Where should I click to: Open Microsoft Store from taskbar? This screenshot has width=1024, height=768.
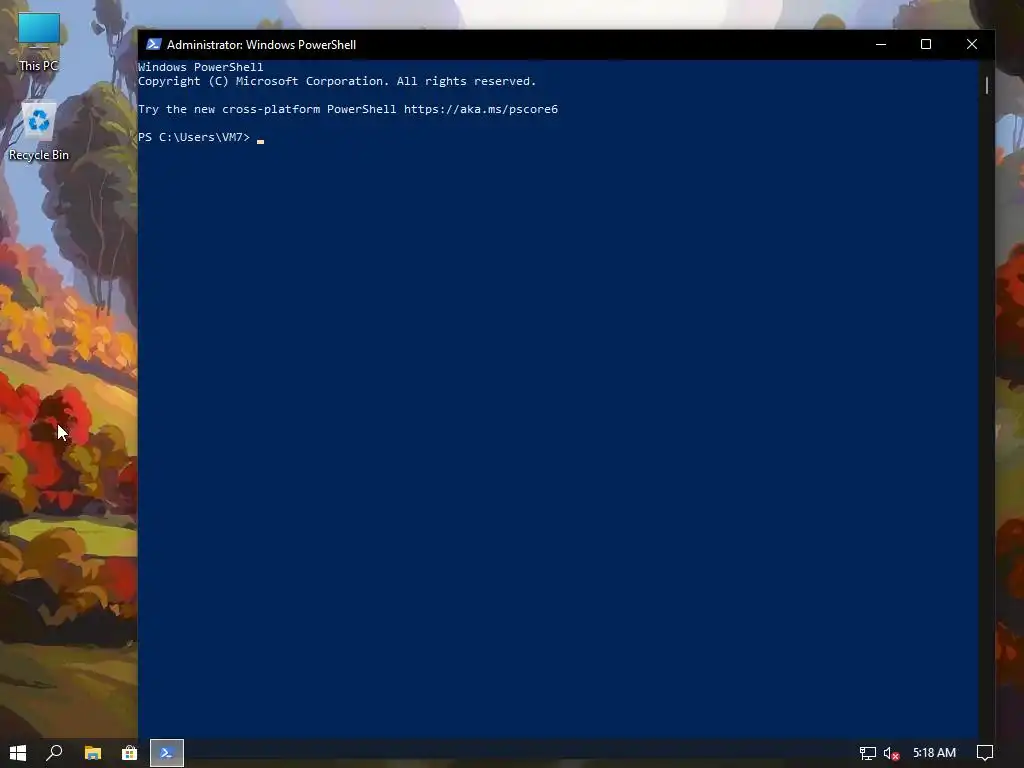129,753
